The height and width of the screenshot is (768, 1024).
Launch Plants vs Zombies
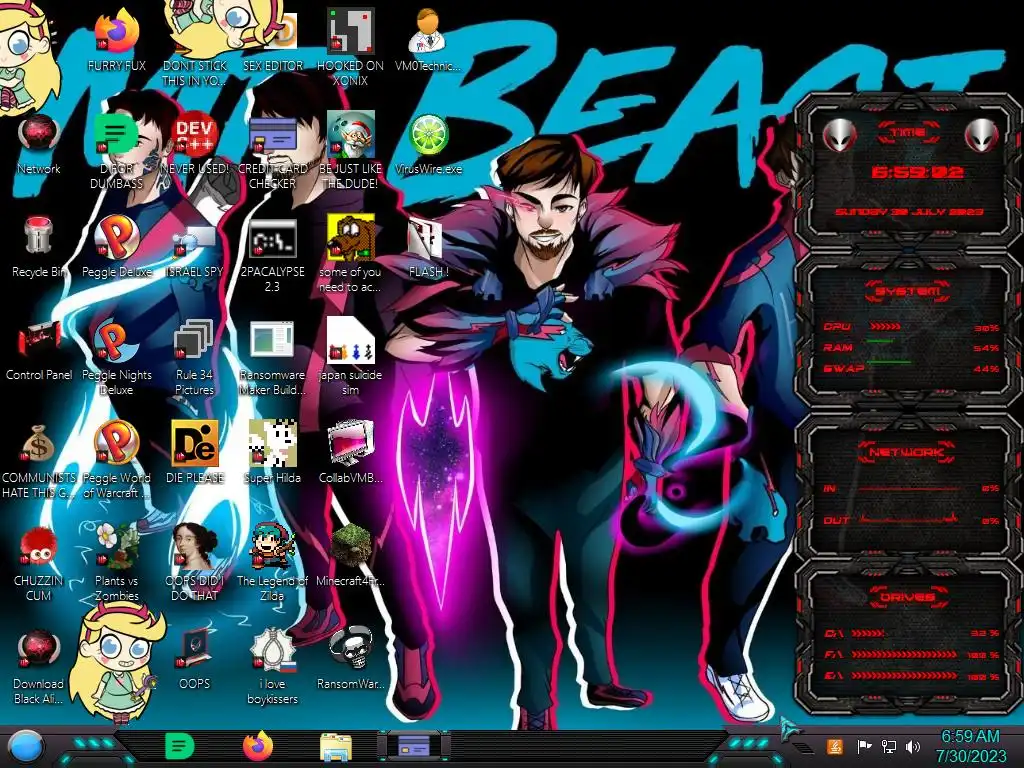[x=116, y=545]
